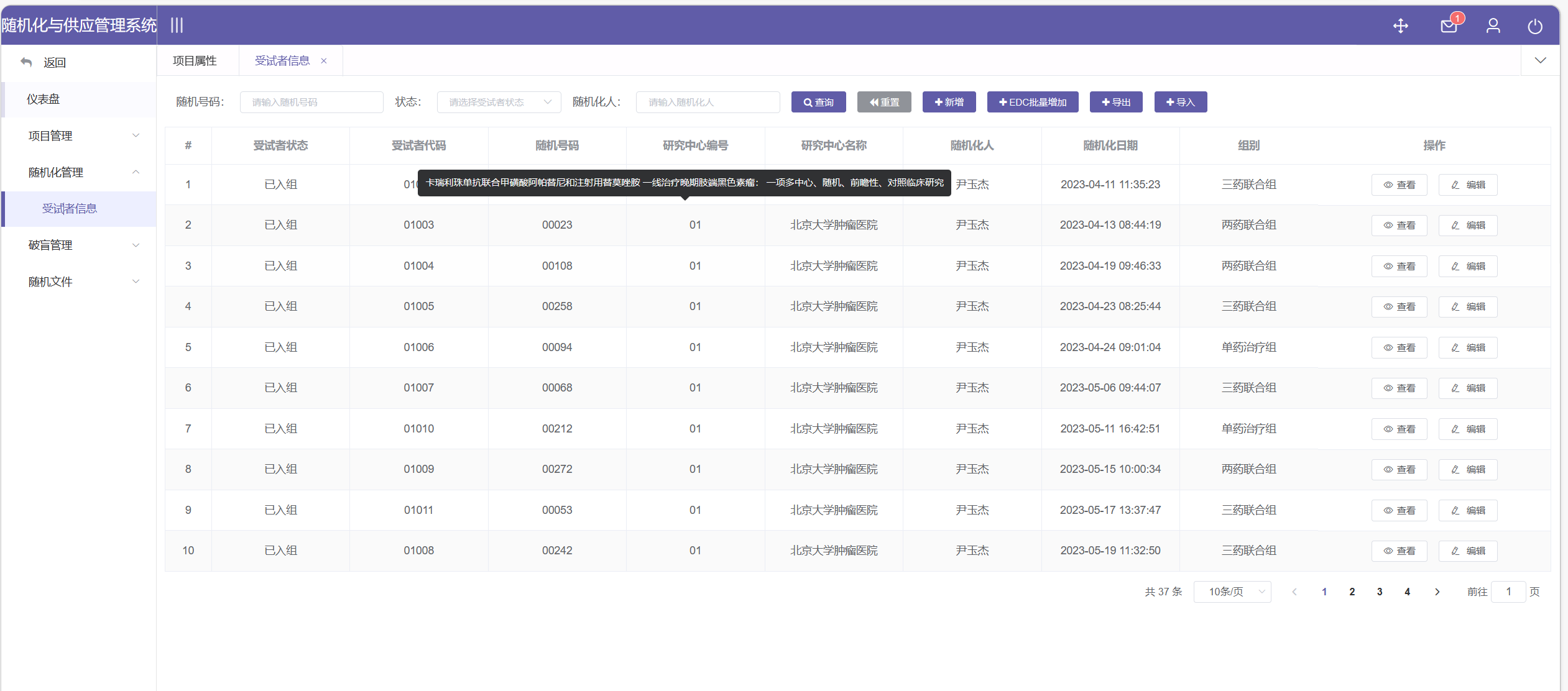Go to page 4
This screenshot has width=1568, height=691.
(x=1407, y=592)
